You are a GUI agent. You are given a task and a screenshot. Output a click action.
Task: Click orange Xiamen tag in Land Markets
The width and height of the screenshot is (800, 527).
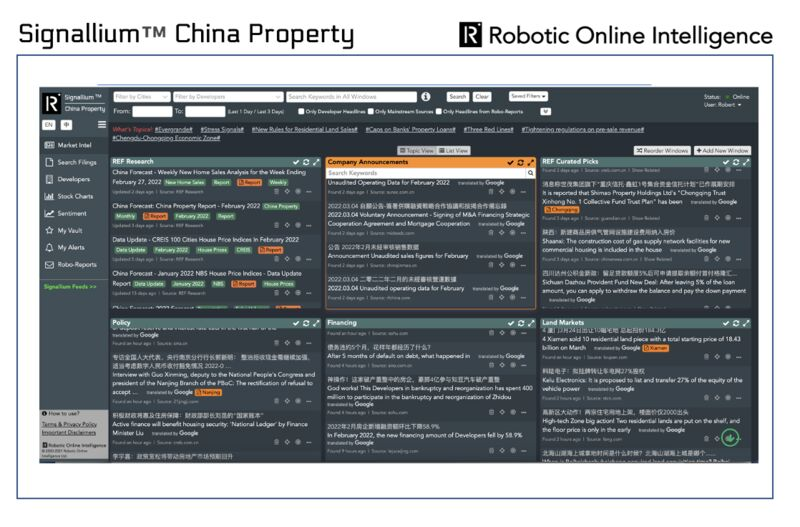coord(656,348)
